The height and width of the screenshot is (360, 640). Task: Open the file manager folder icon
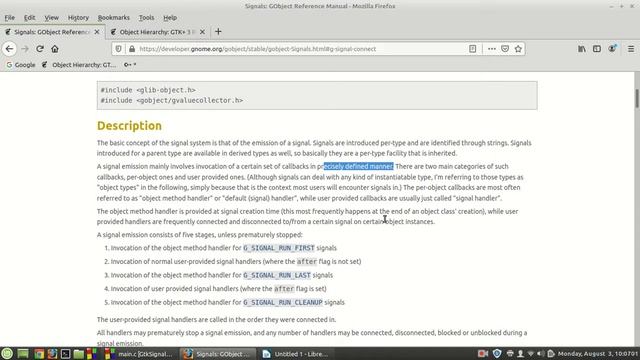[x=78, y=353]
